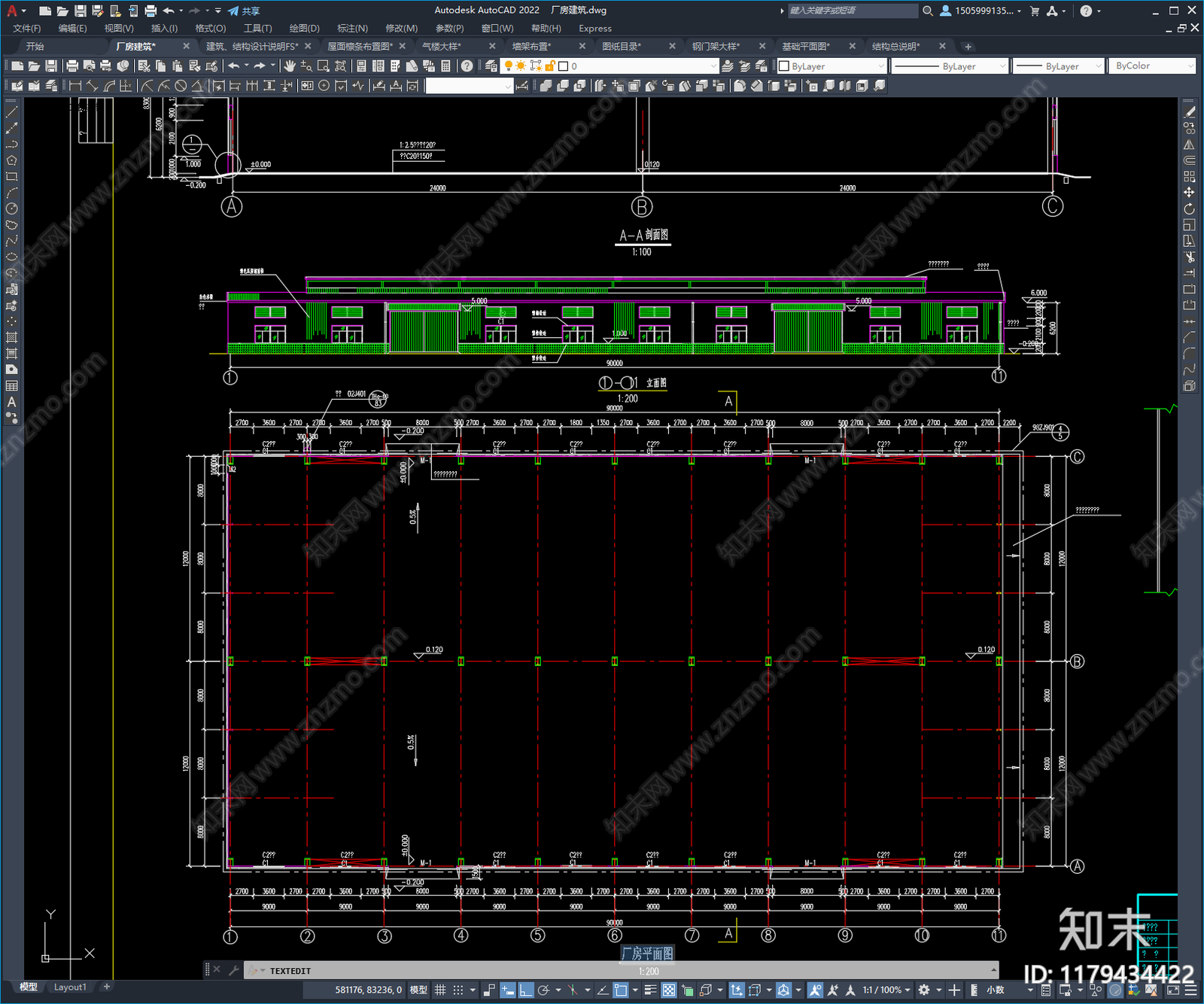Viewport: 1204px width, 1004px height.
Task: Click the keyword search input field
Action: coord(852,11)
